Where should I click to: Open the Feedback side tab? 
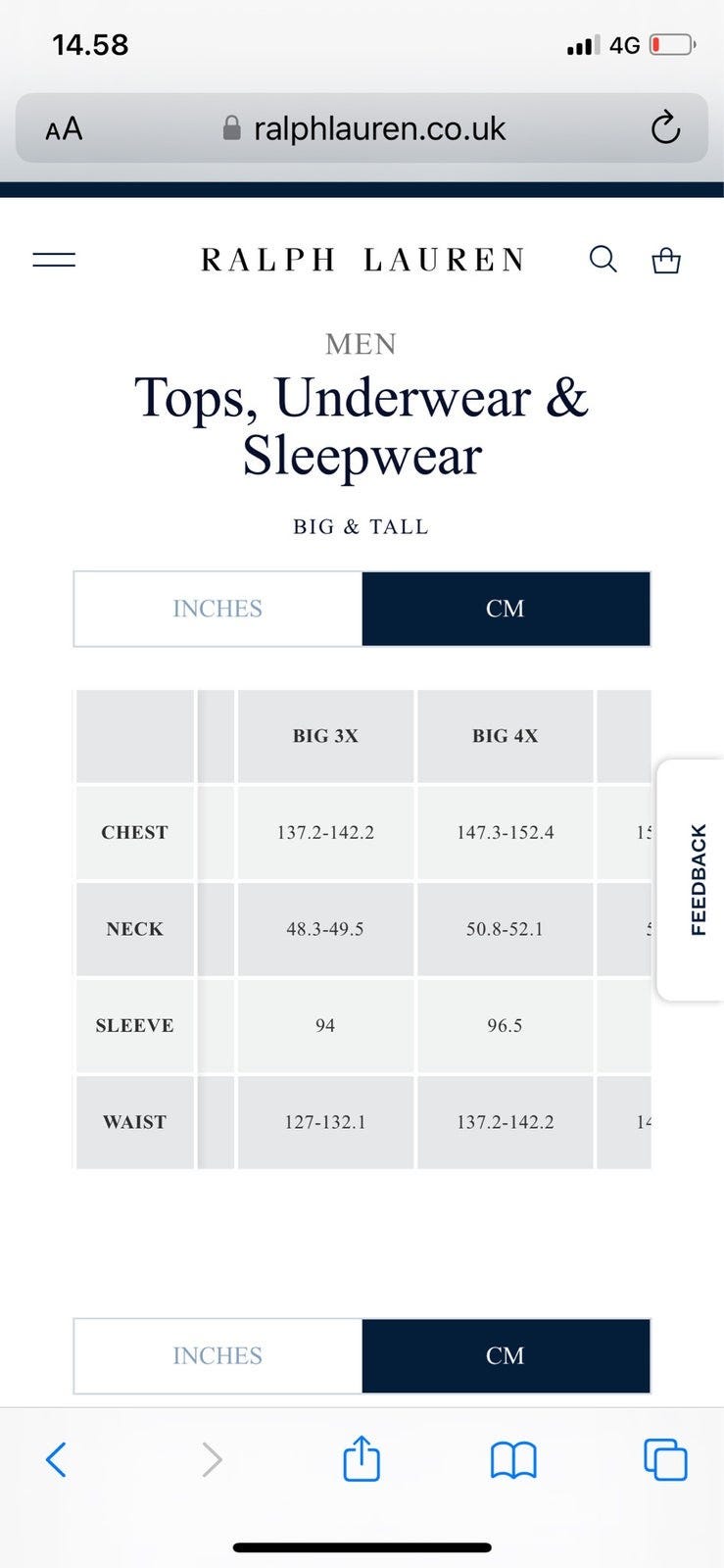tap(698, 879)
